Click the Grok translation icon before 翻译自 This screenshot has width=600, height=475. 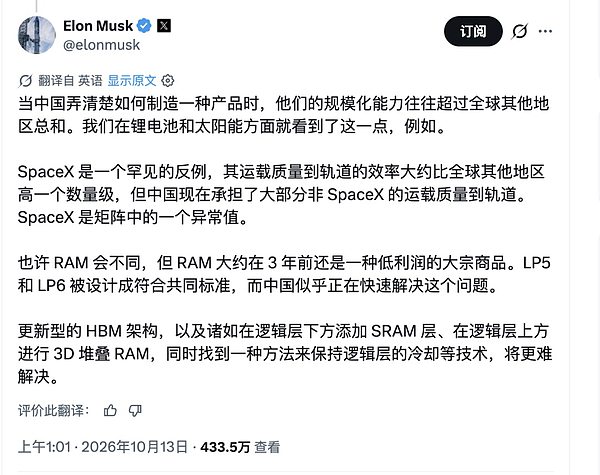tap(25, 81)
